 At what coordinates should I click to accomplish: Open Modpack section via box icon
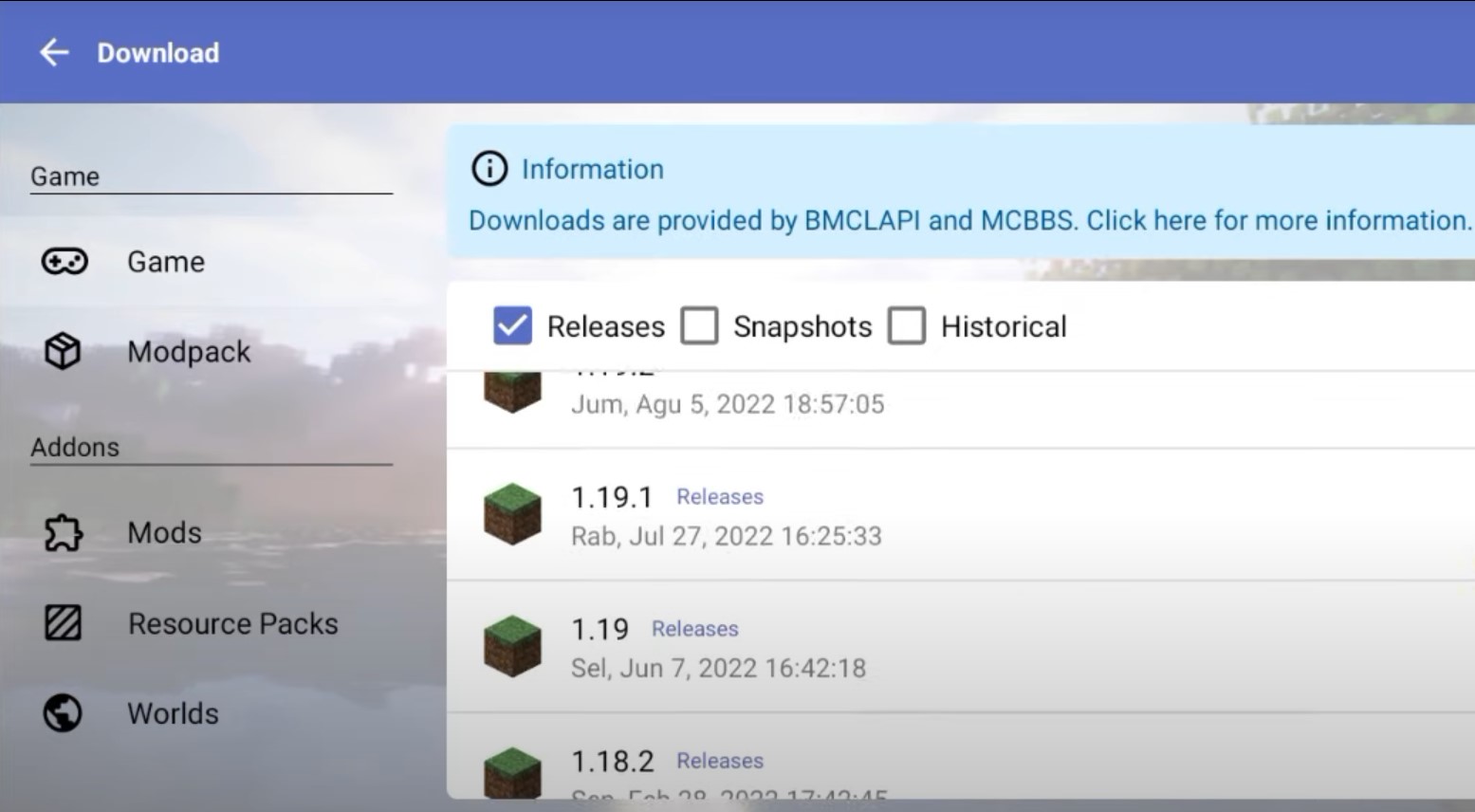[x=61, y=351]
